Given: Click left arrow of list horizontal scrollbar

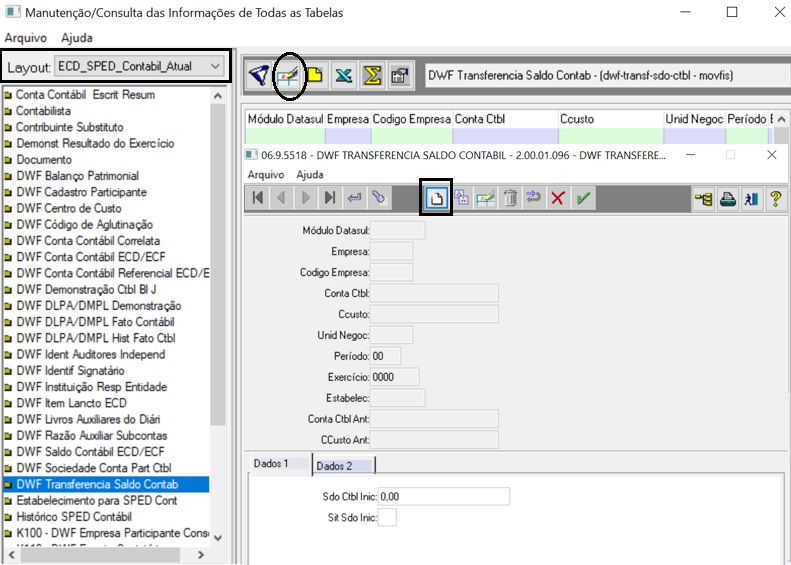Looking at the screenshot, I should (11, 555).
